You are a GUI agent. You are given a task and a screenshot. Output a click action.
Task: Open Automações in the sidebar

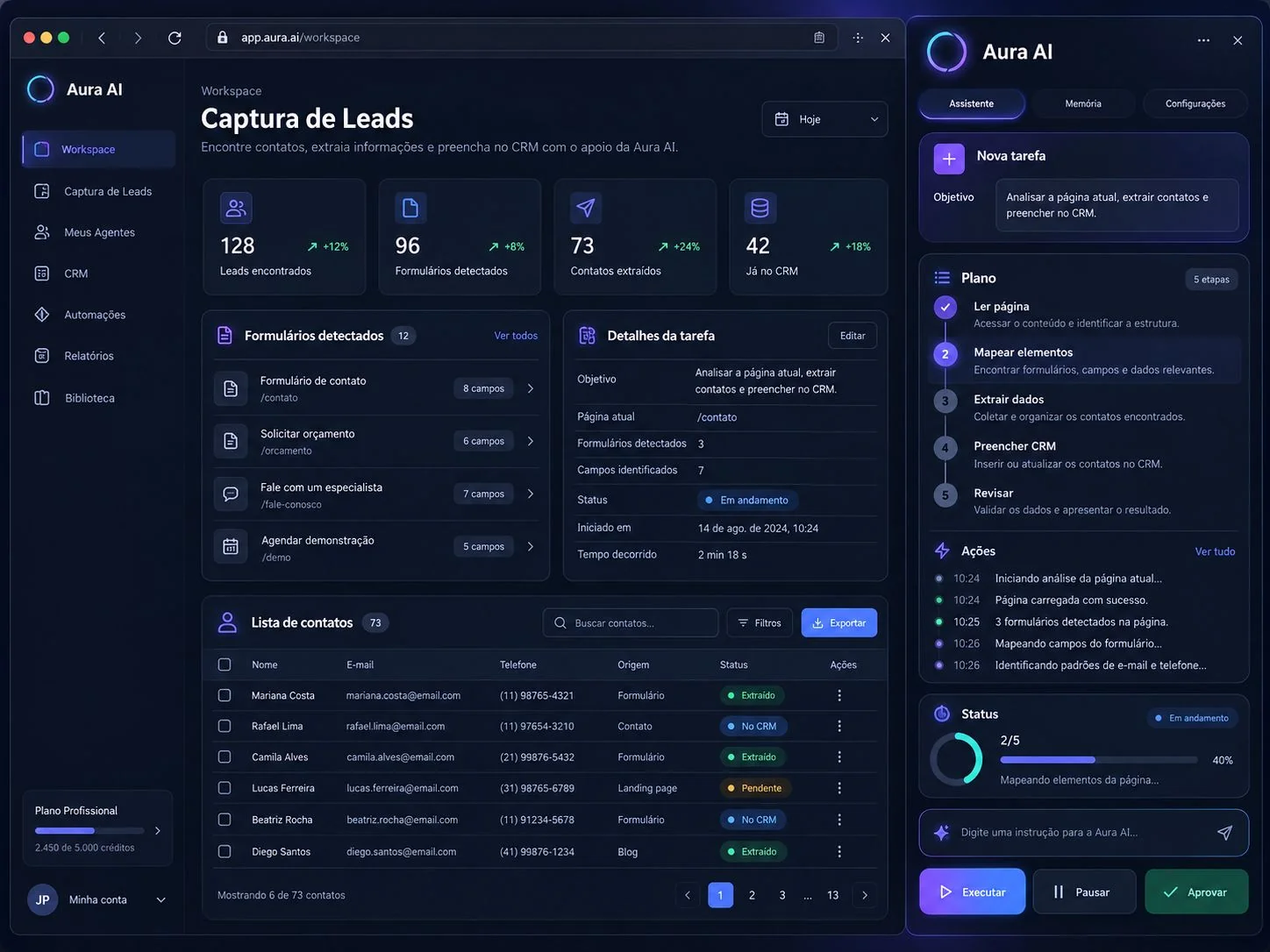pyautogui.click(x=98, y=315)
